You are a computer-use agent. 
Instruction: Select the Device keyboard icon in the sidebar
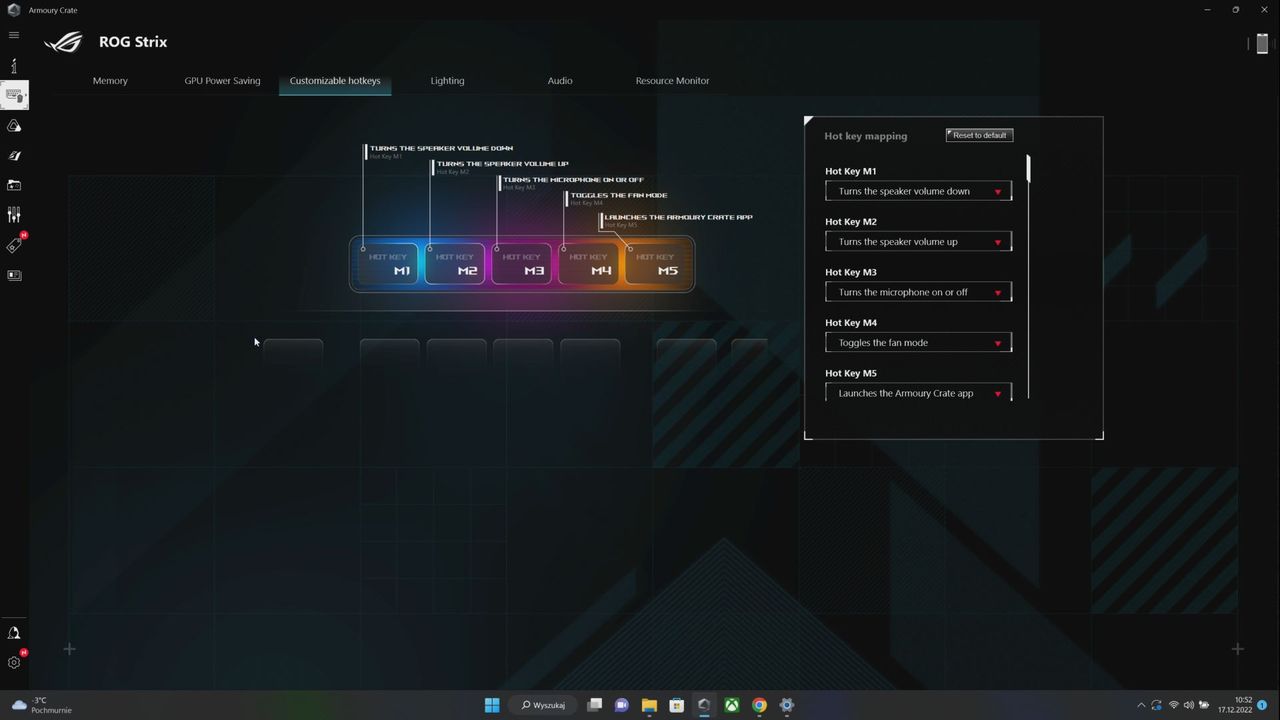pyautogui.click(x=14, y=96)
